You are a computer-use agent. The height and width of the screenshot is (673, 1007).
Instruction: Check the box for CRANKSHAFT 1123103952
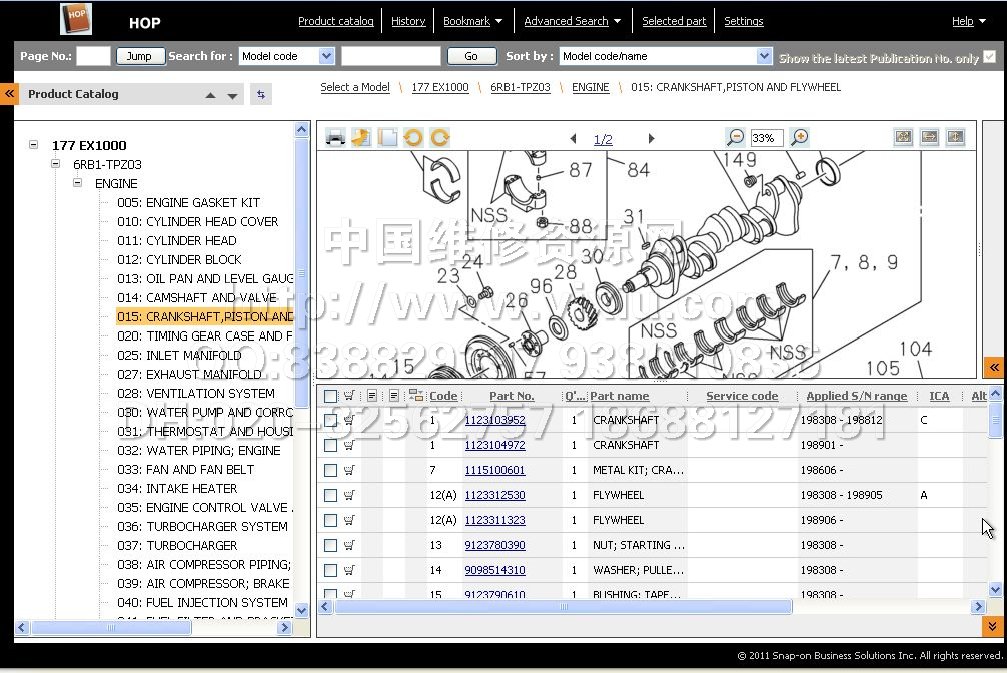330,421
